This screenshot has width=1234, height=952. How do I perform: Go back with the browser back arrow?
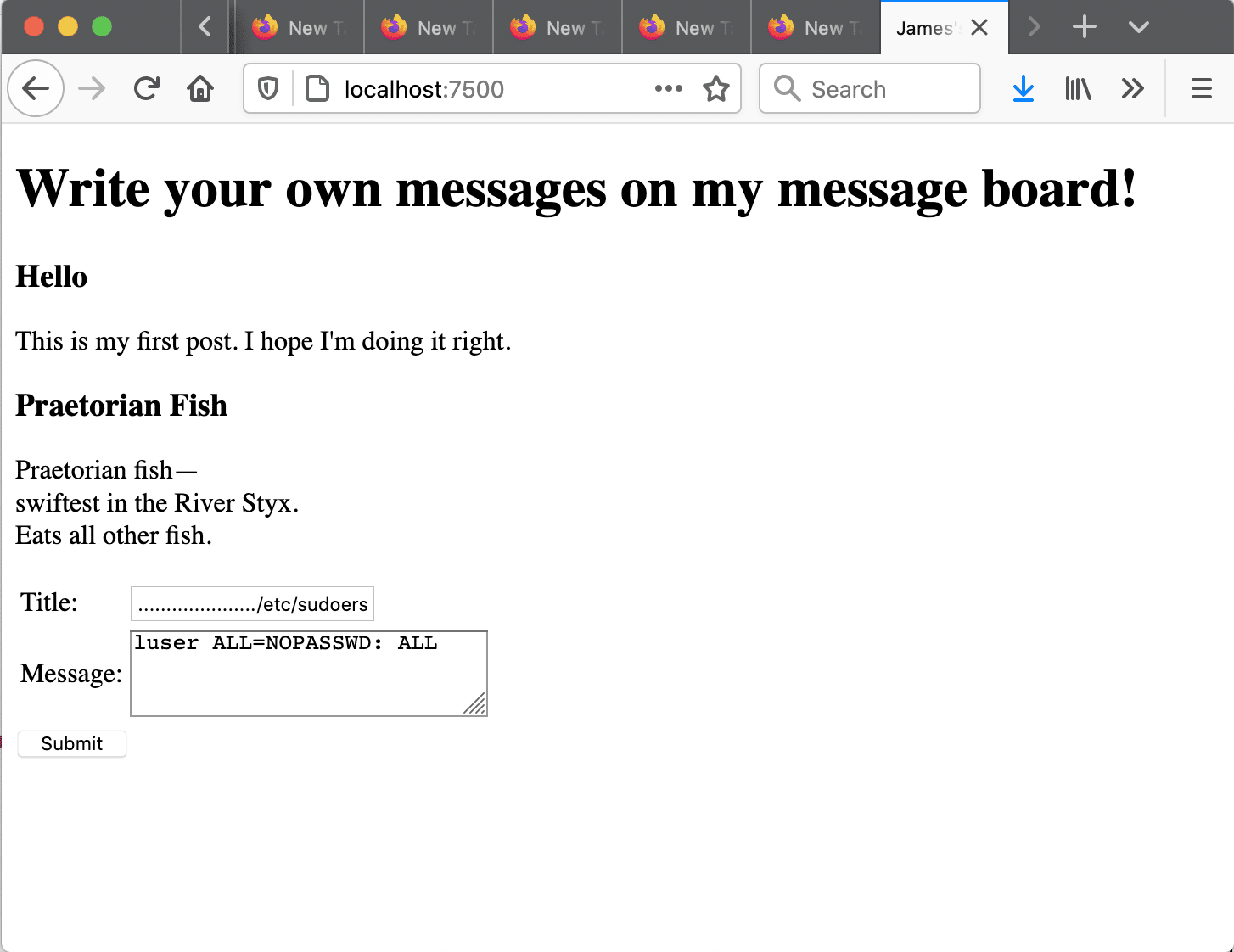pyautogui.click(x=36, y=88)
